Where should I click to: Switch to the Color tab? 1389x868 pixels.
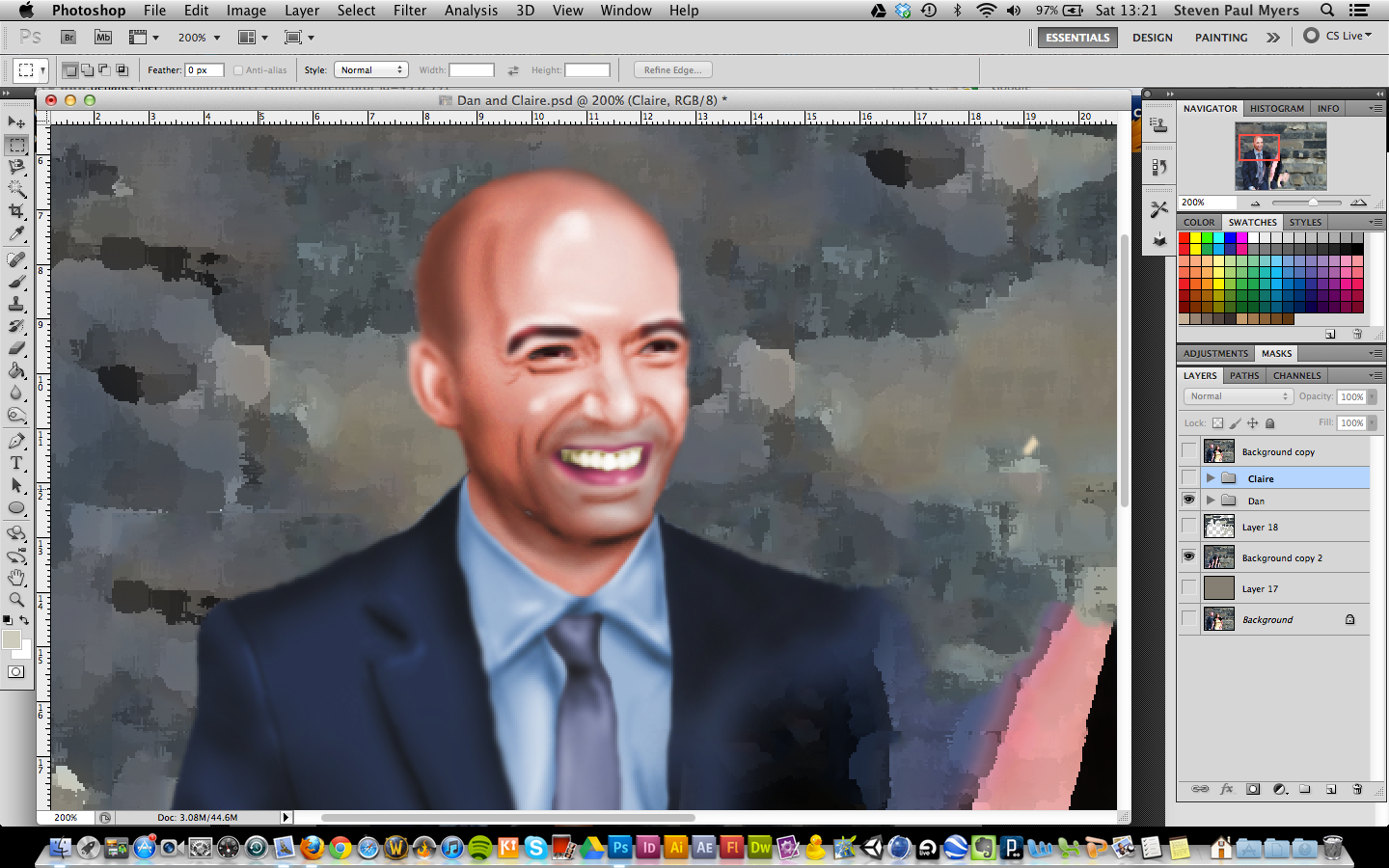[1199, 222]
